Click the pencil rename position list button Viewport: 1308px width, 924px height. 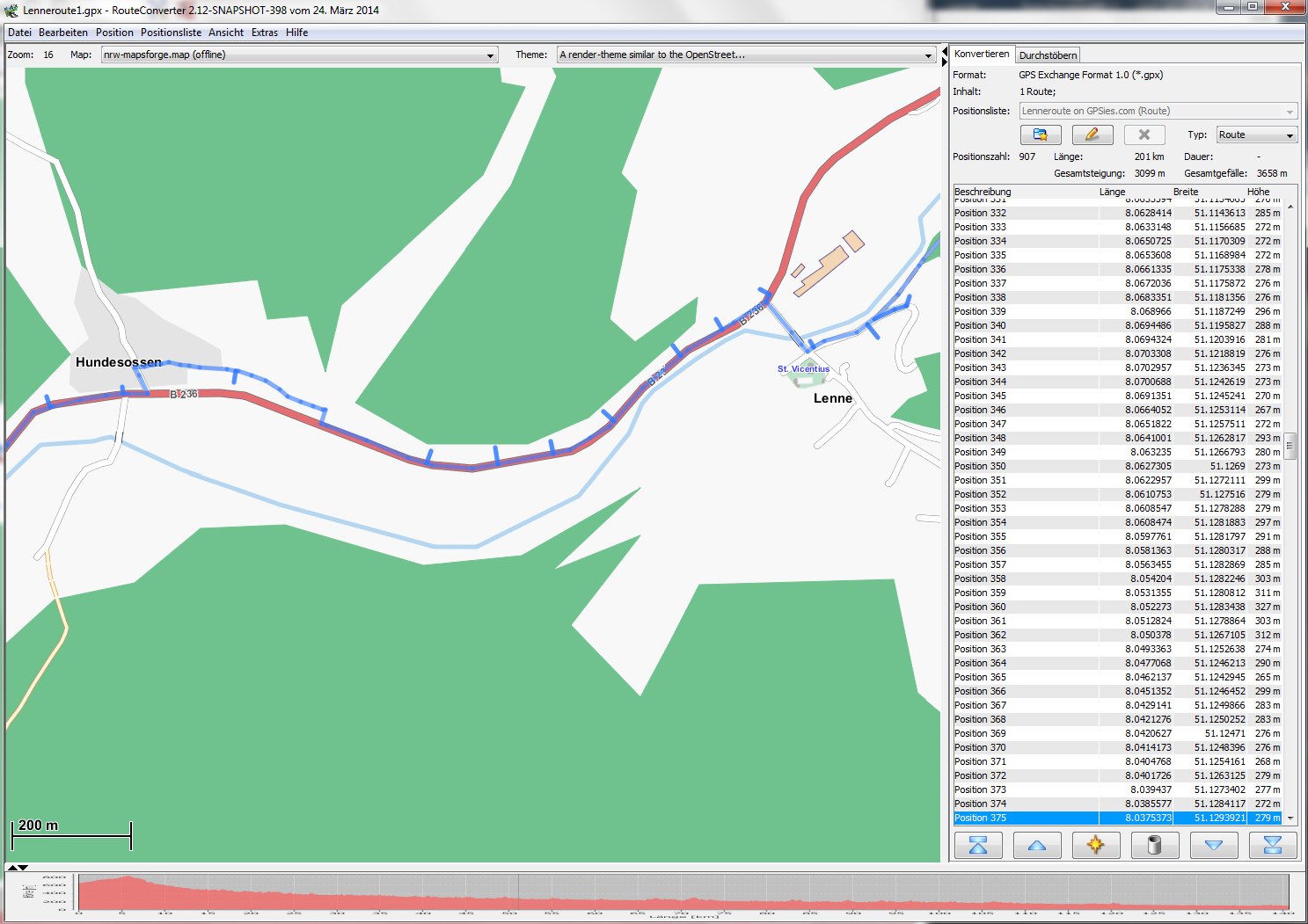(1092, 135)
